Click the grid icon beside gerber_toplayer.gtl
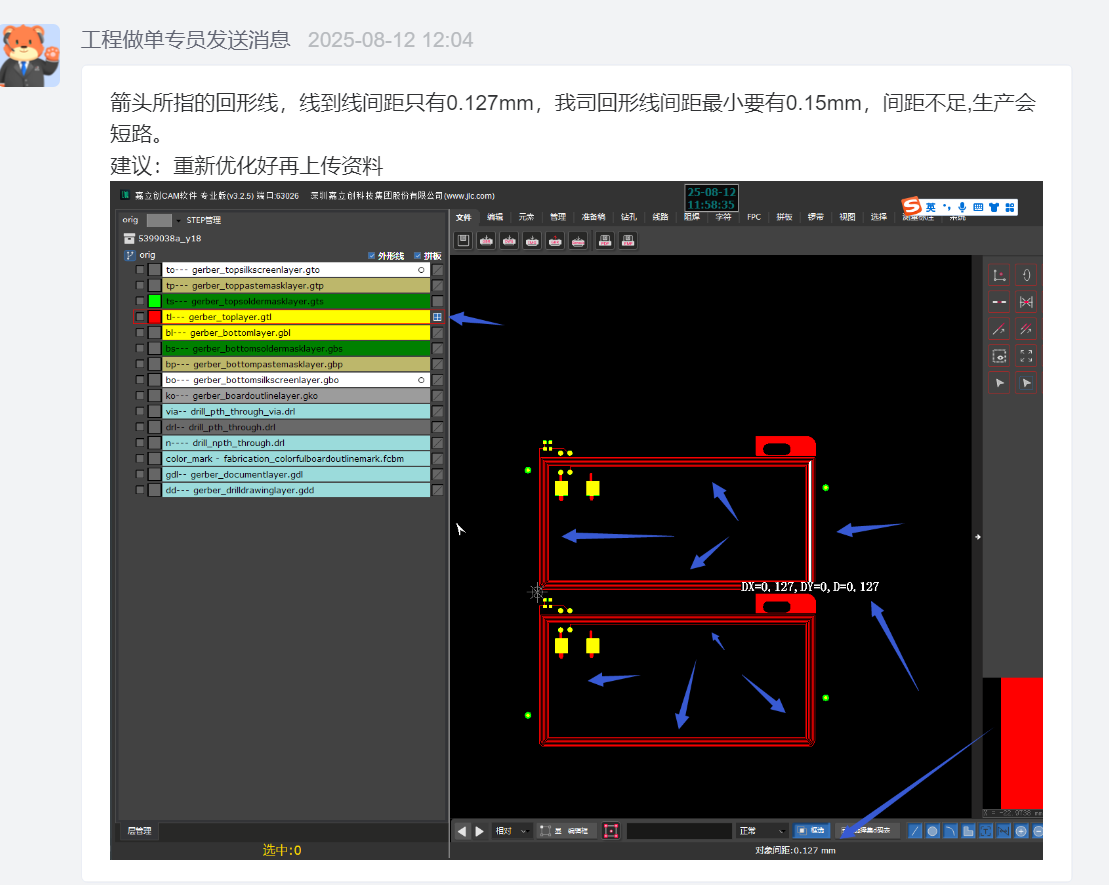This screenshot has width=1109, height=885. (x=437, y=317)
